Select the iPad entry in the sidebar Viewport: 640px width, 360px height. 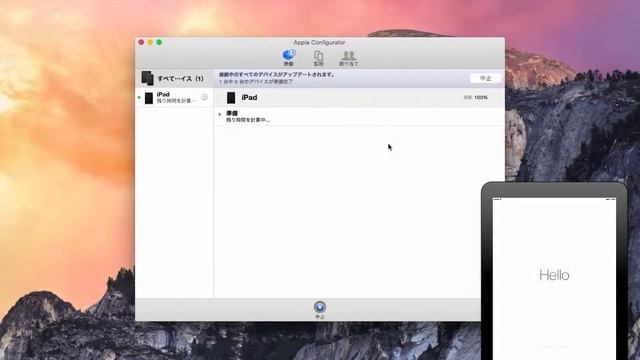pyautogui.click(x=174, y=98)
